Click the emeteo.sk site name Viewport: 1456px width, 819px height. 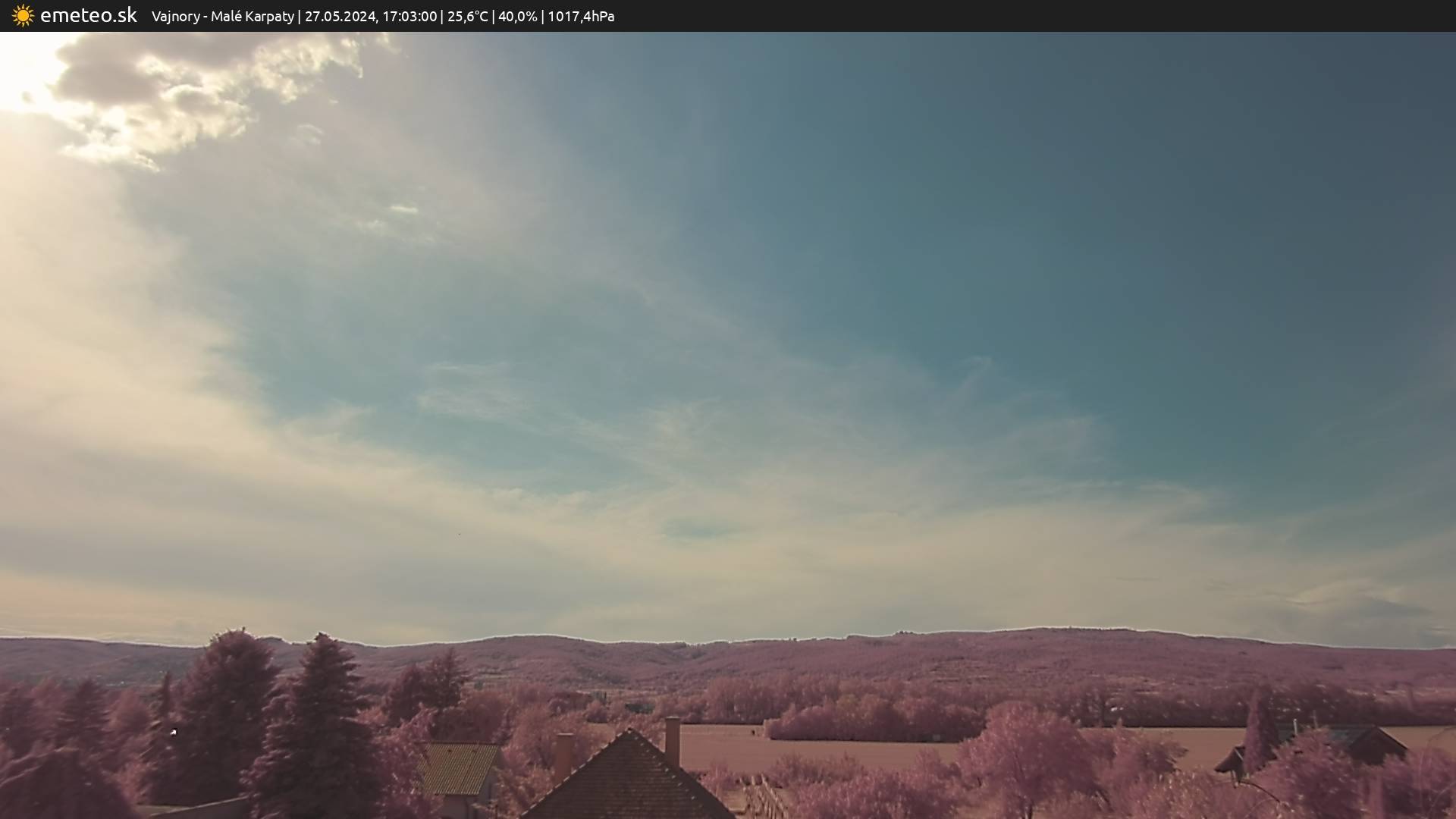[x=89, y=16]
